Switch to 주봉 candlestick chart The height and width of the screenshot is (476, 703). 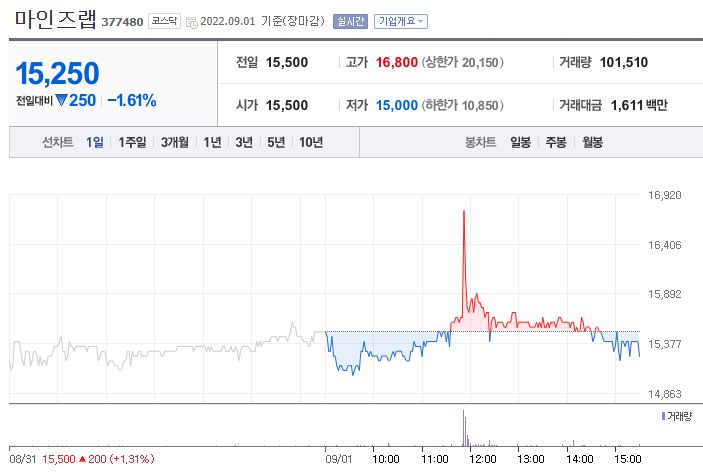[556, 143]
